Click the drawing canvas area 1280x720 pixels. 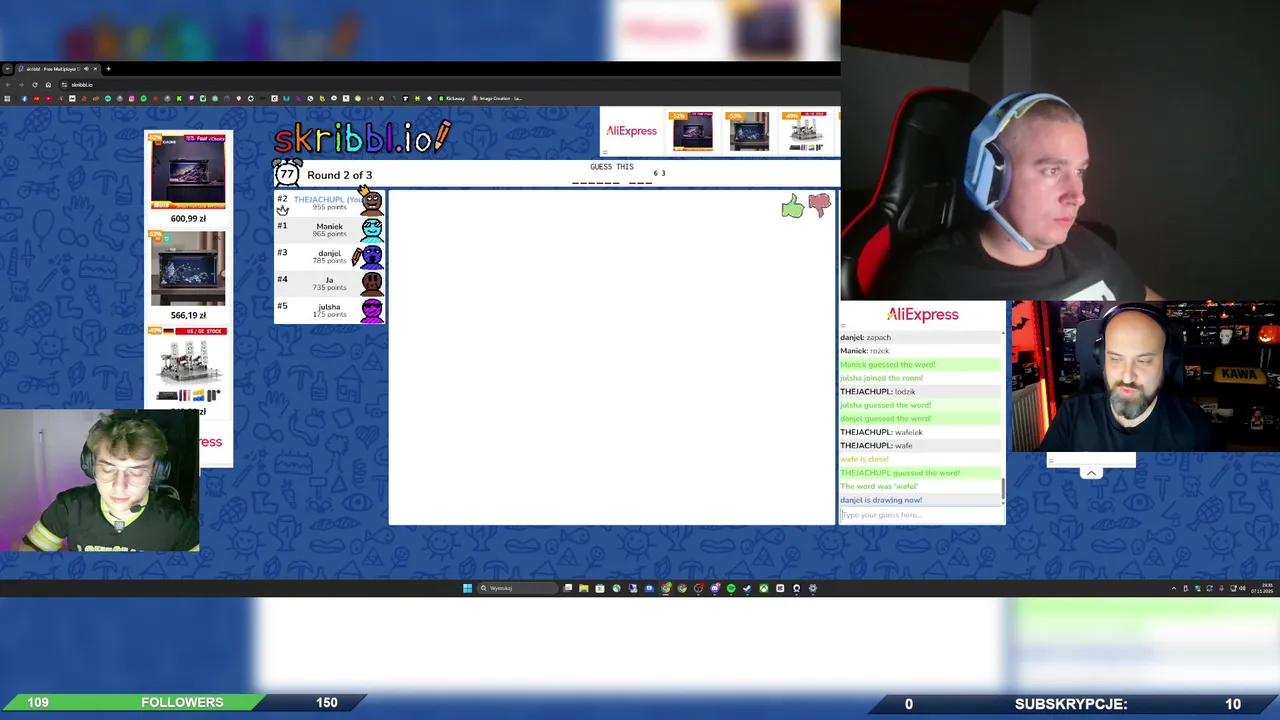pyautogui.click(x=611, y=357)
